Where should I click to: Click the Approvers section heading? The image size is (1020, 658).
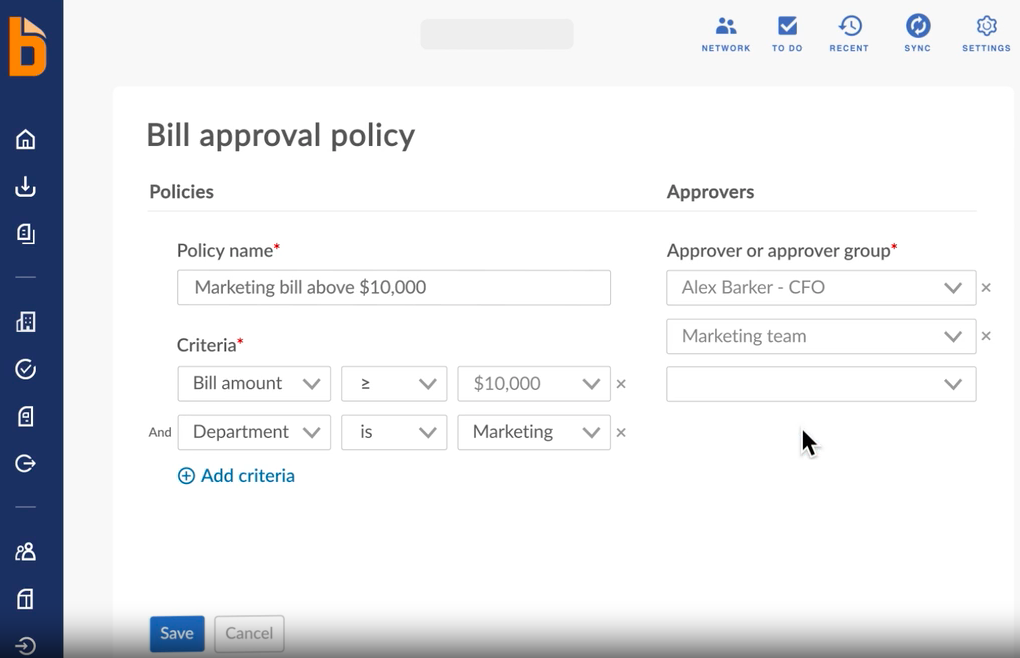tap(710, 192)
